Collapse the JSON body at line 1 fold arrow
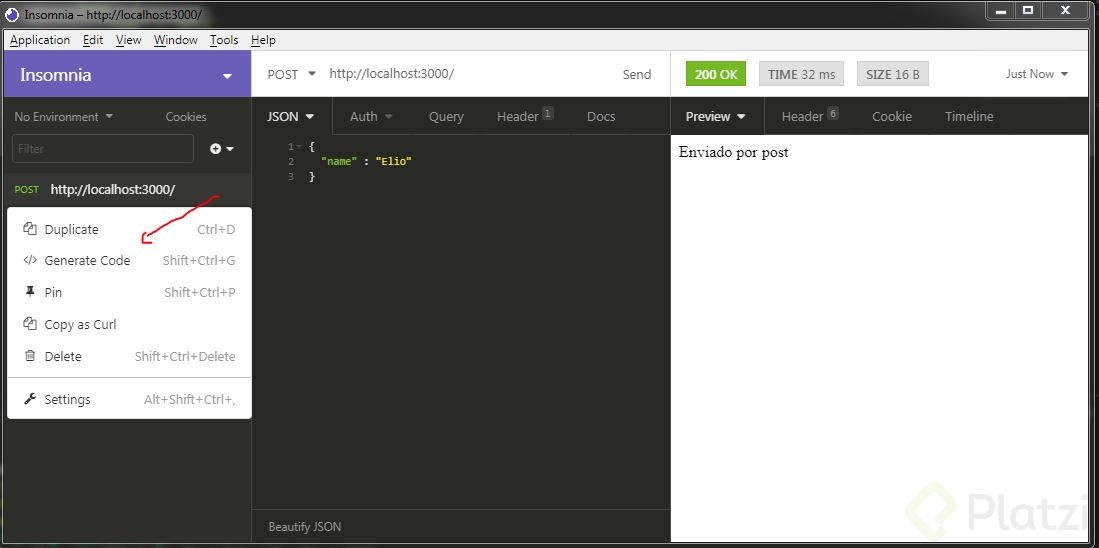The height and width of the screenshot is (548, 1099). 299,146
